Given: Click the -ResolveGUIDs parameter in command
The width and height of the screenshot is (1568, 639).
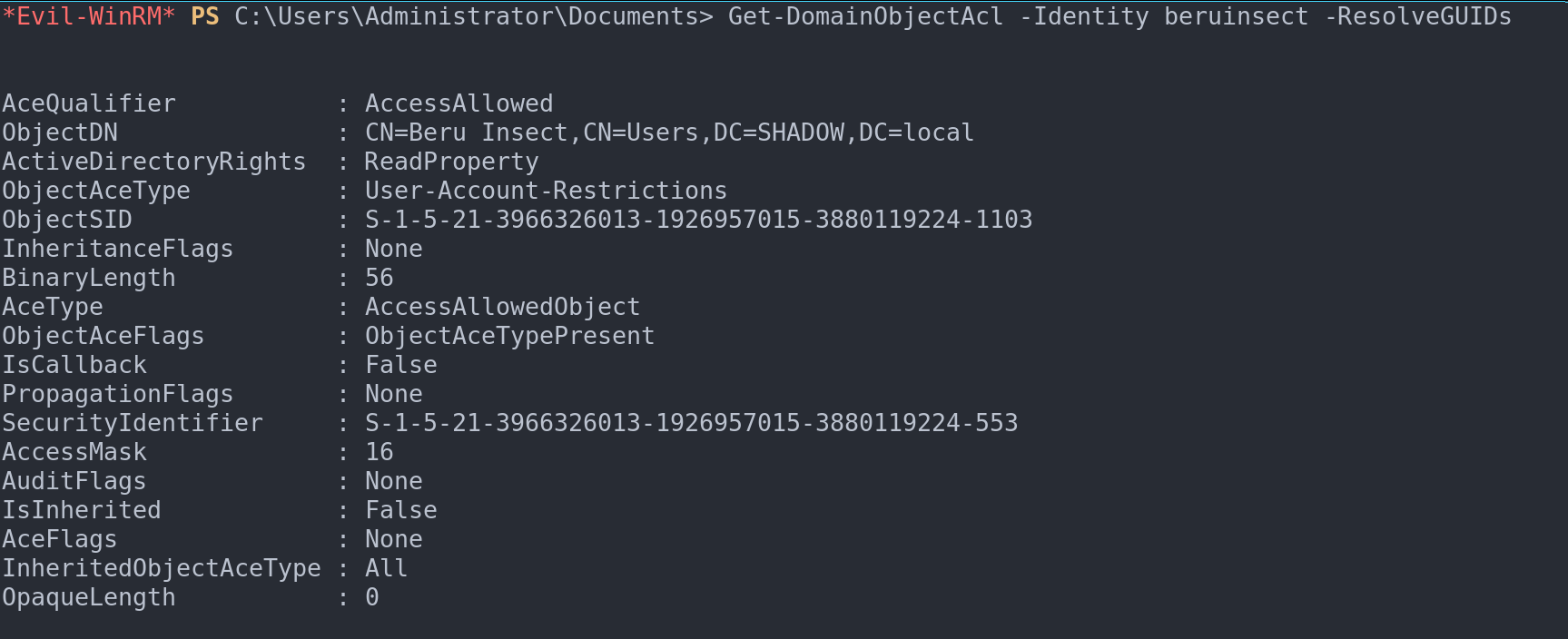Looking at the screenshot, I should tap(1417, 16).
